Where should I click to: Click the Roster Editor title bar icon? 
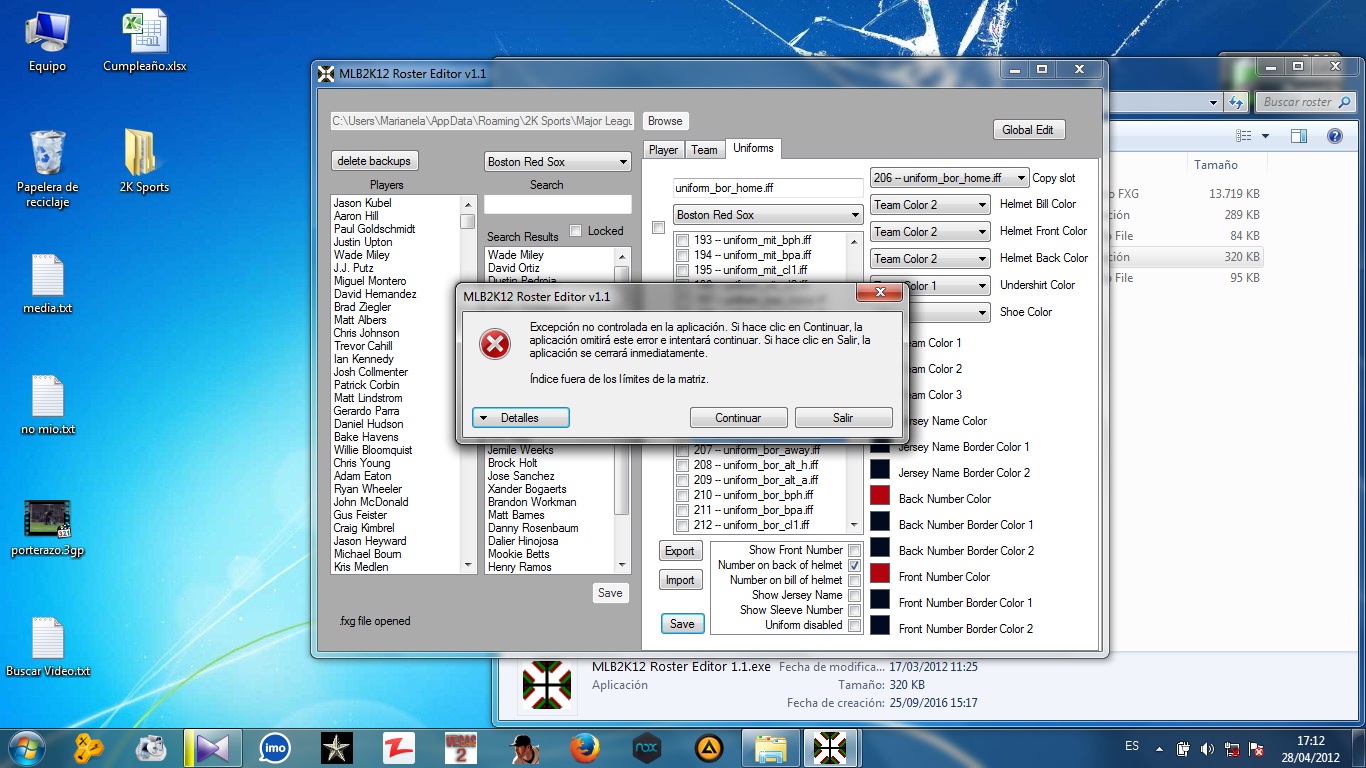(x=326, y=73)
